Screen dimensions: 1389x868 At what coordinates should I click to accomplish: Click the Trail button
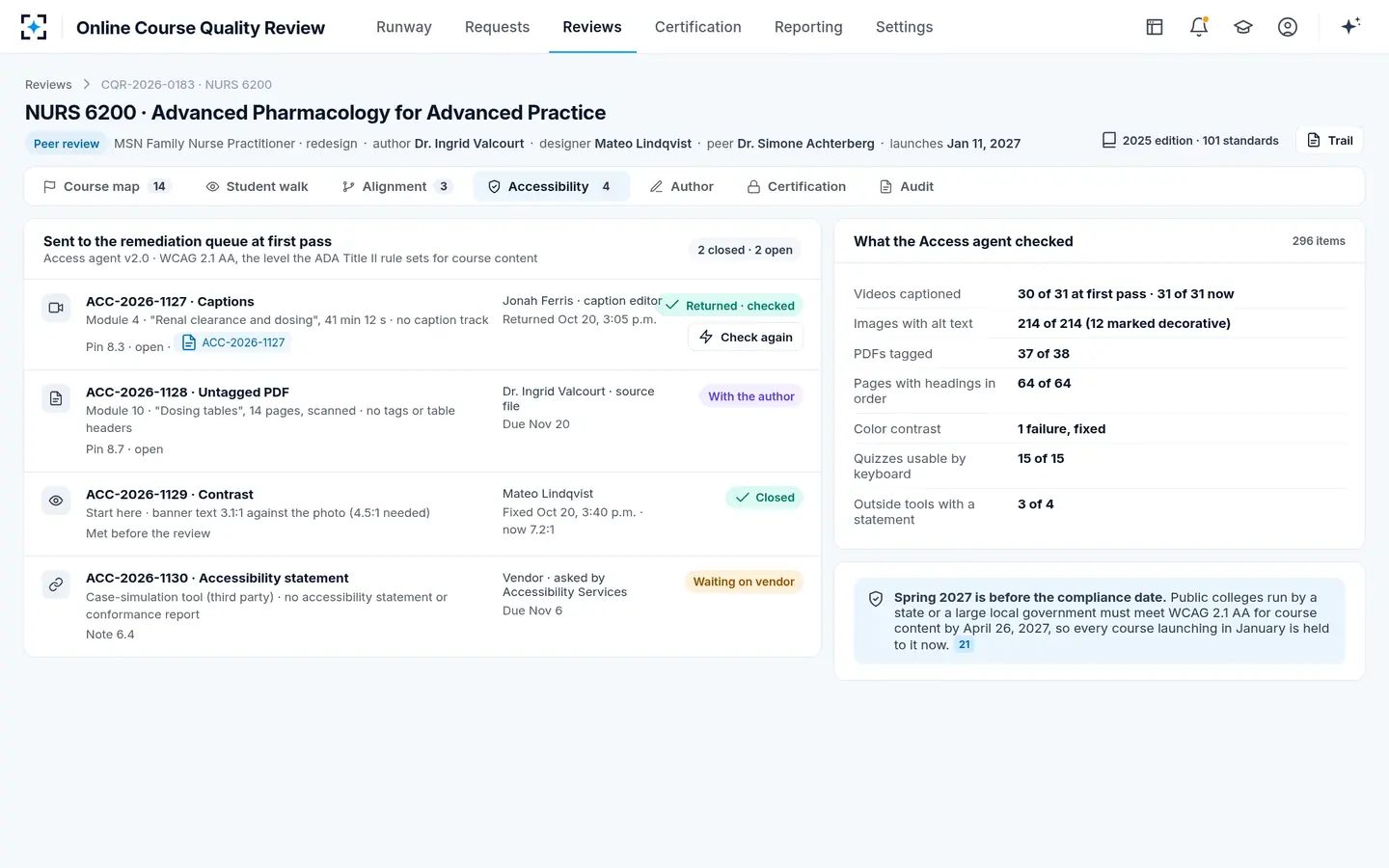point(1329,140)
